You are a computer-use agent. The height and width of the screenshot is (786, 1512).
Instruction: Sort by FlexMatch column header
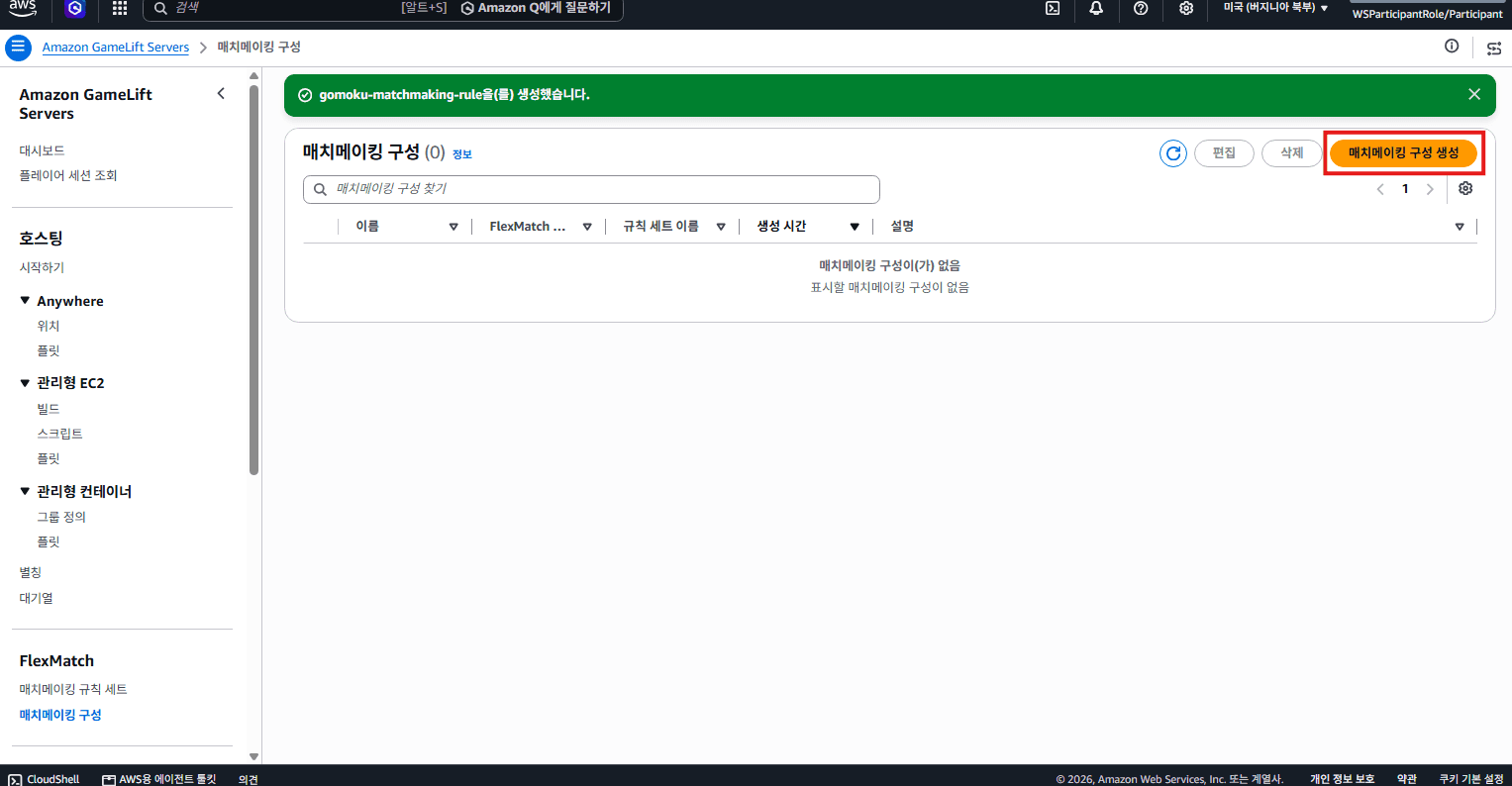[587, 227]
